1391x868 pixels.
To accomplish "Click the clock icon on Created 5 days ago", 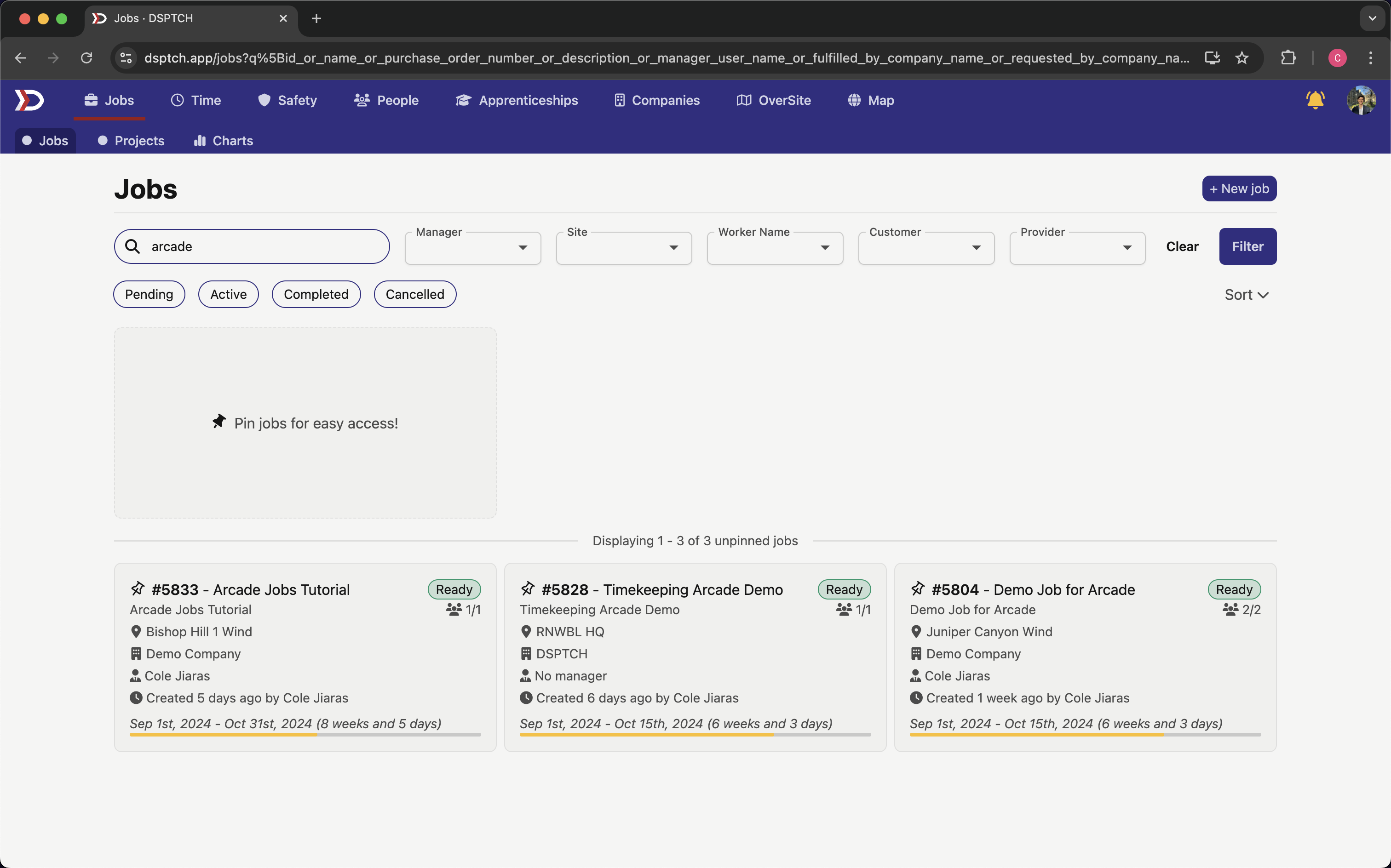I will [136, 698].
